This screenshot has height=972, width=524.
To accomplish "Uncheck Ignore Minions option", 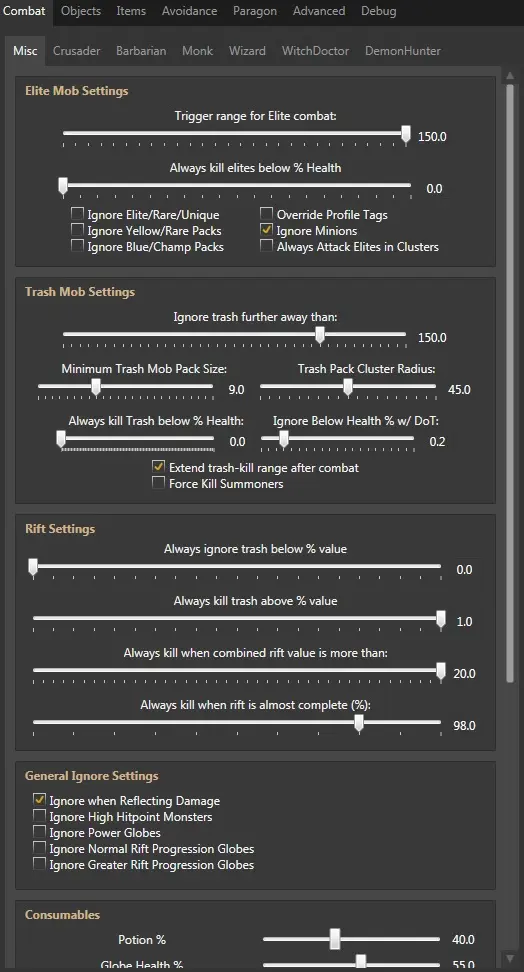I will (267, 231).
